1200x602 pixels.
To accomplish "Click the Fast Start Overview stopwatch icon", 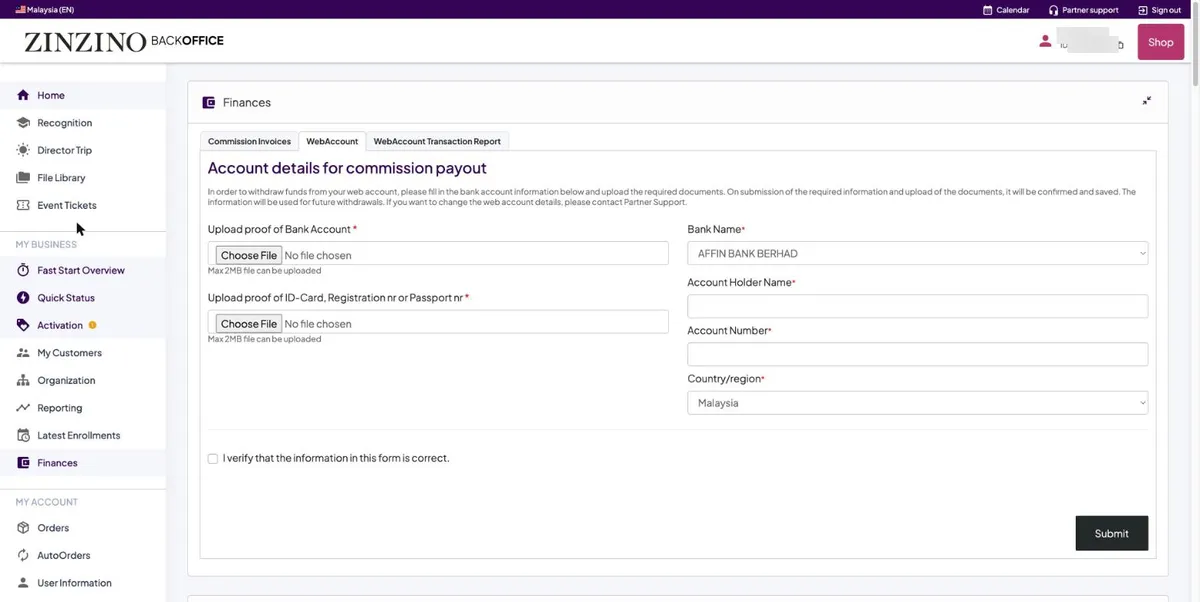I will (x=23, y=270).
